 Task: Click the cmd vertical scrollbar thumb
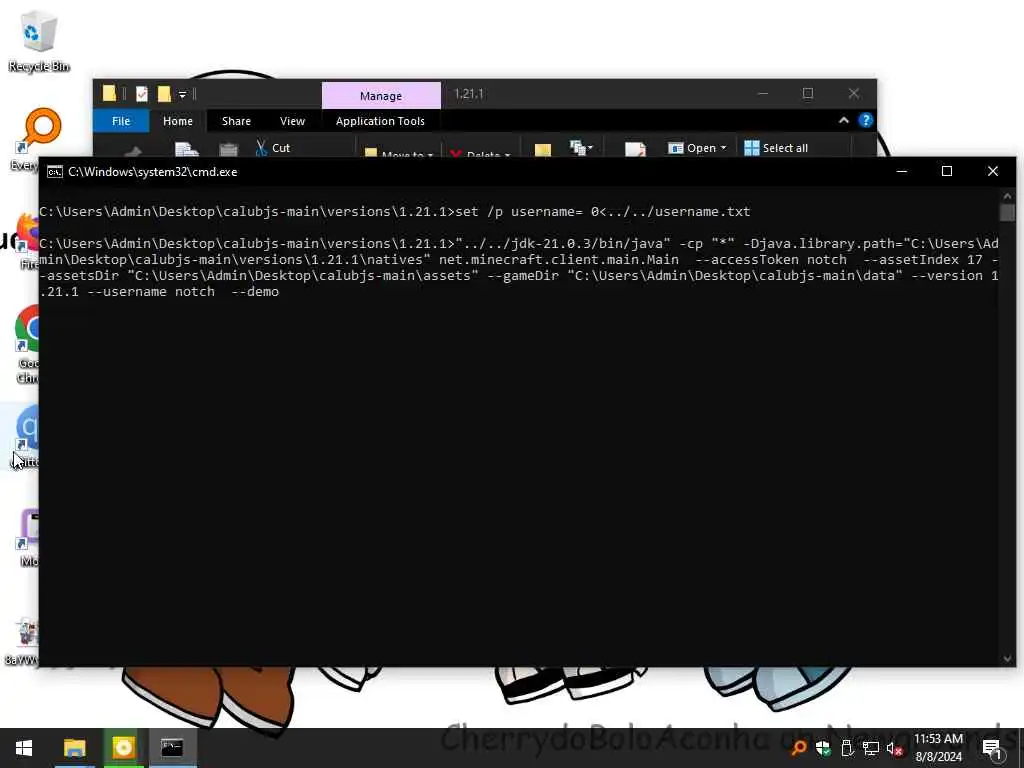click(x=1007, y=213)
